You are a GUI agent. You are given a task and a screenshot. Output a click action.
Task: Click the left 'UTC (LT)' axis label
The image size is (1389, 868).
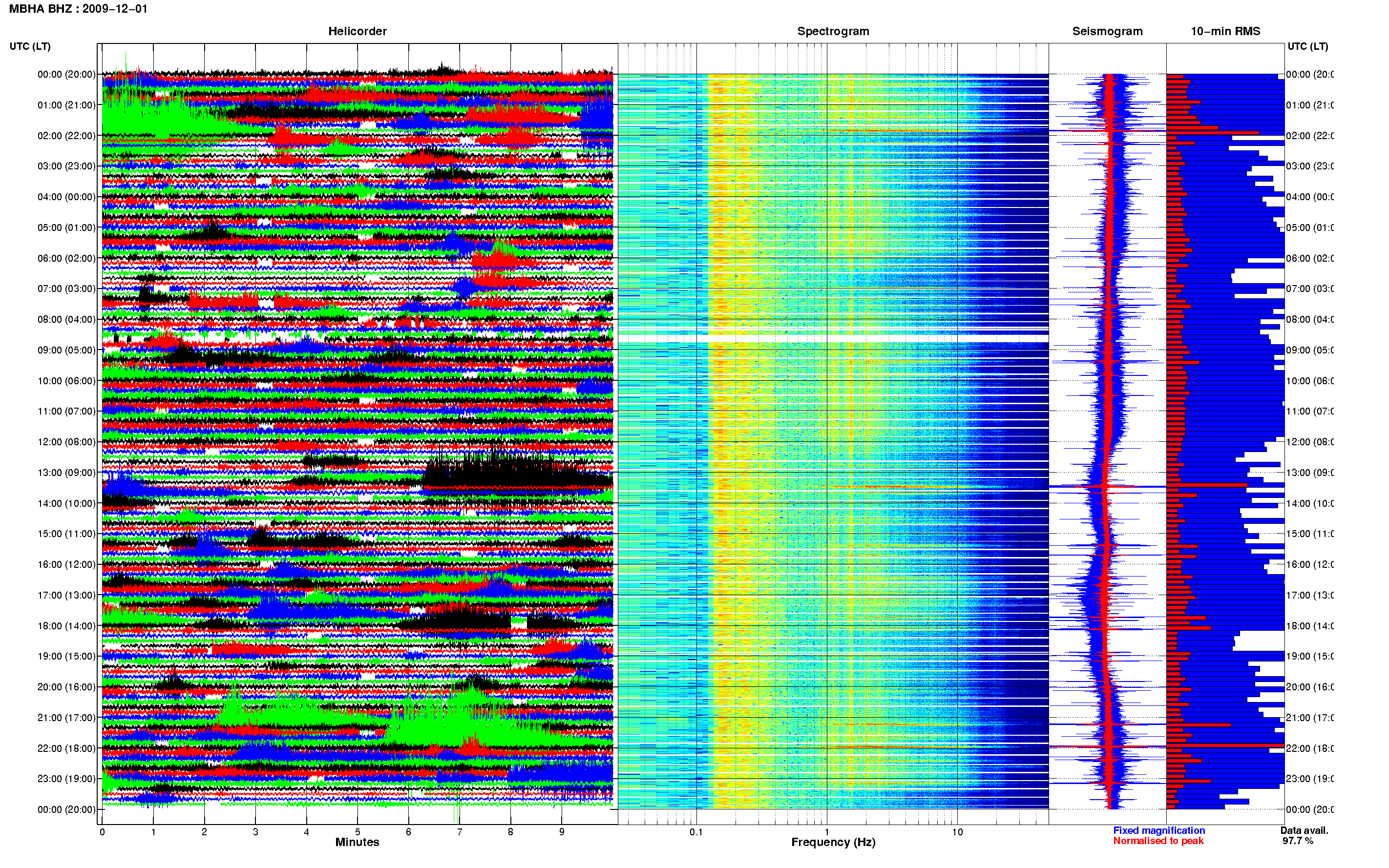coord(30,46)
